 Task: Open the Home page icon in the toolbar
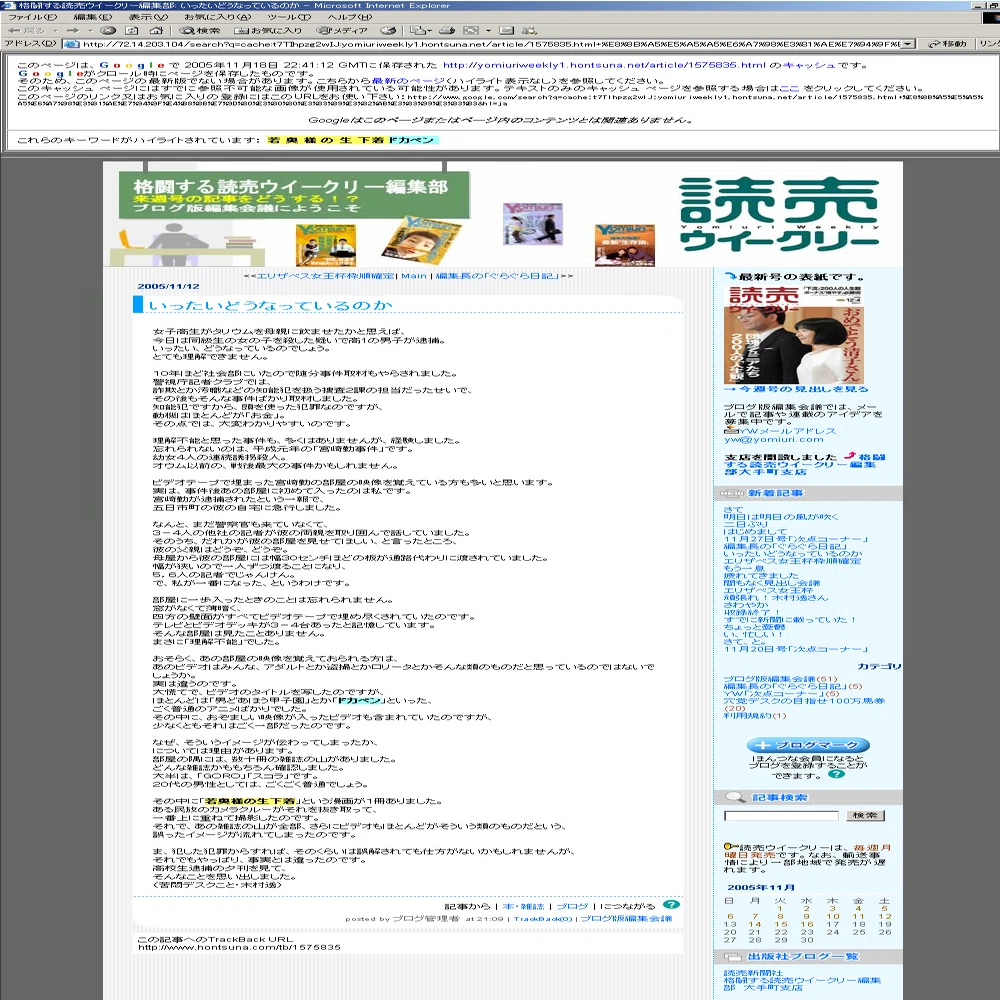pos(156,30)
